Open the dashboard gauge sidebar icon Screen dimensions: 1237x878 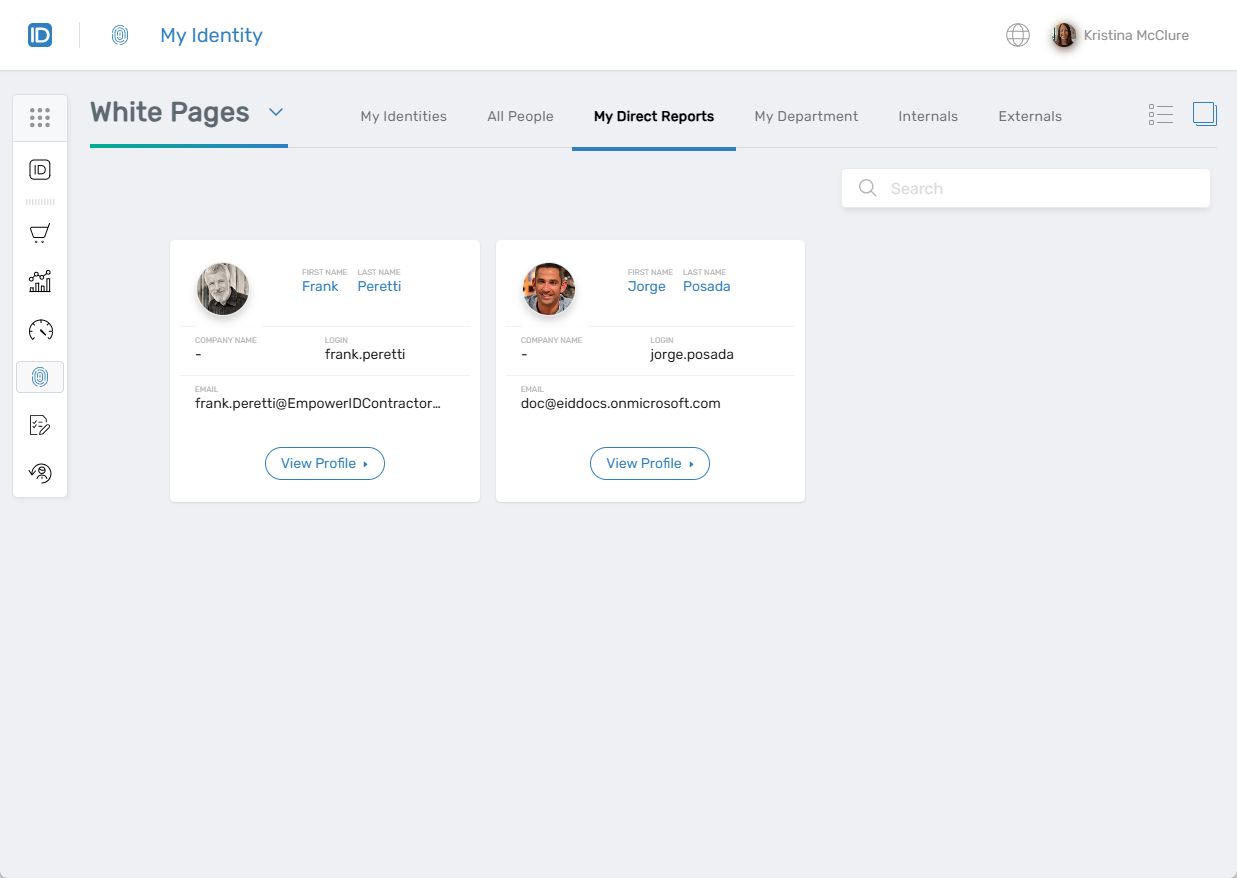[x=40, y=329]
